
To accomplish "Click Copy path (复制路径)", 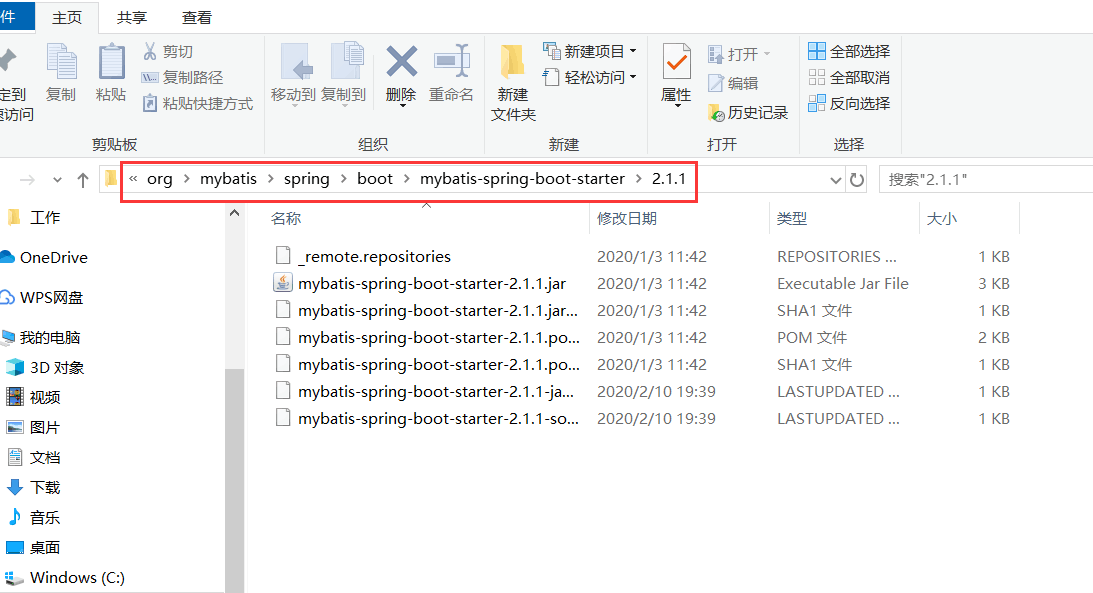I will pyautogui.click(x=183, y=77).
